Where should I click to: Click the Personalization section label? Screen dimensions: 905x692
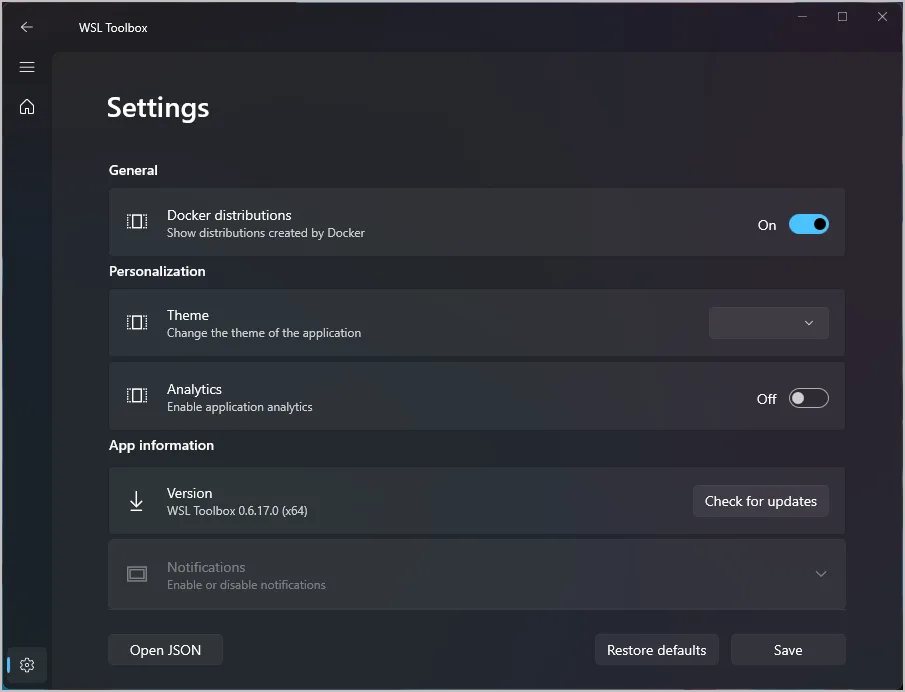(x=157, y=271)
